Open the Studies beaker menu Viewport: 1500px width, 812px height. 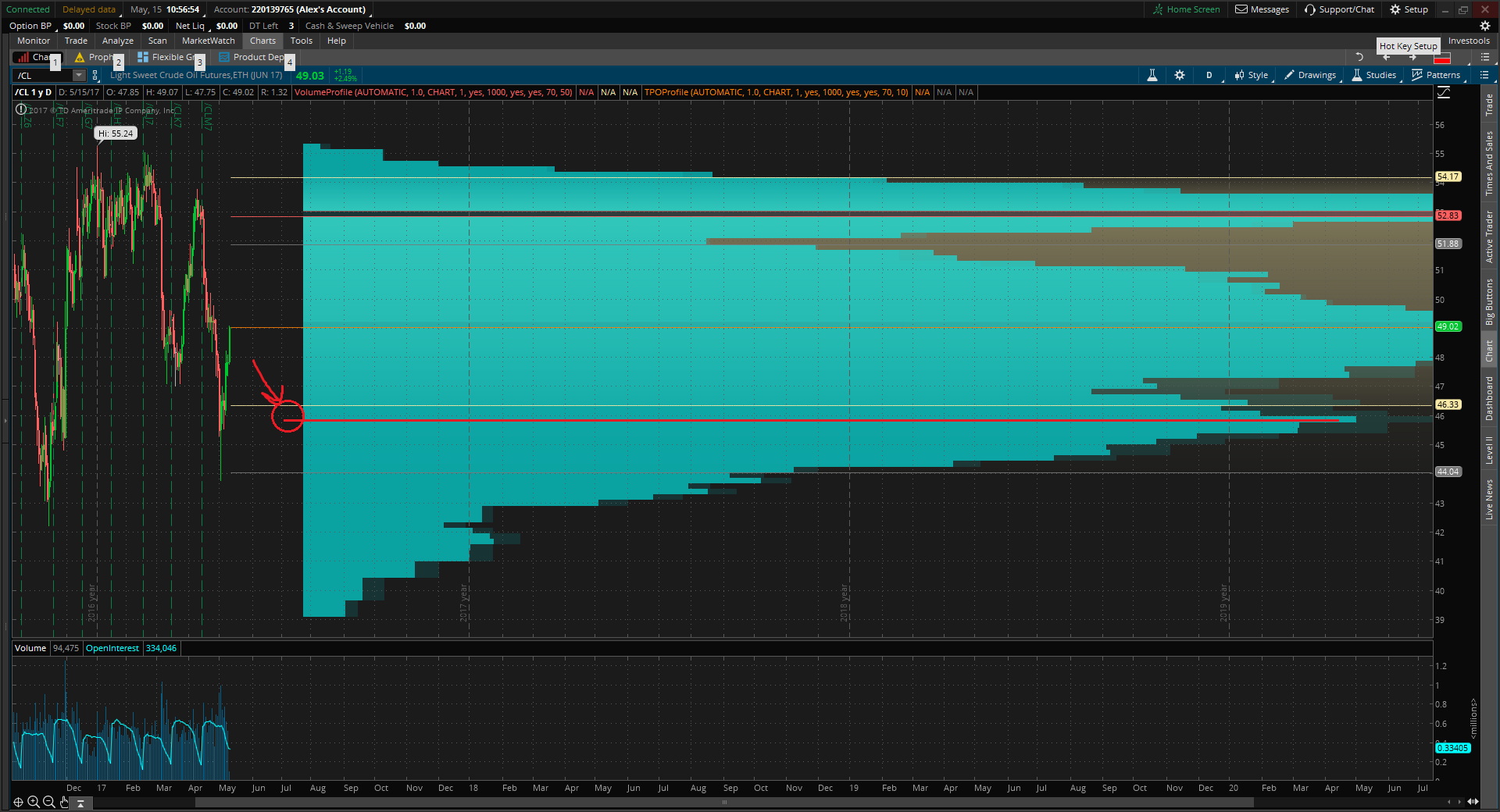tap(1374, 75)
